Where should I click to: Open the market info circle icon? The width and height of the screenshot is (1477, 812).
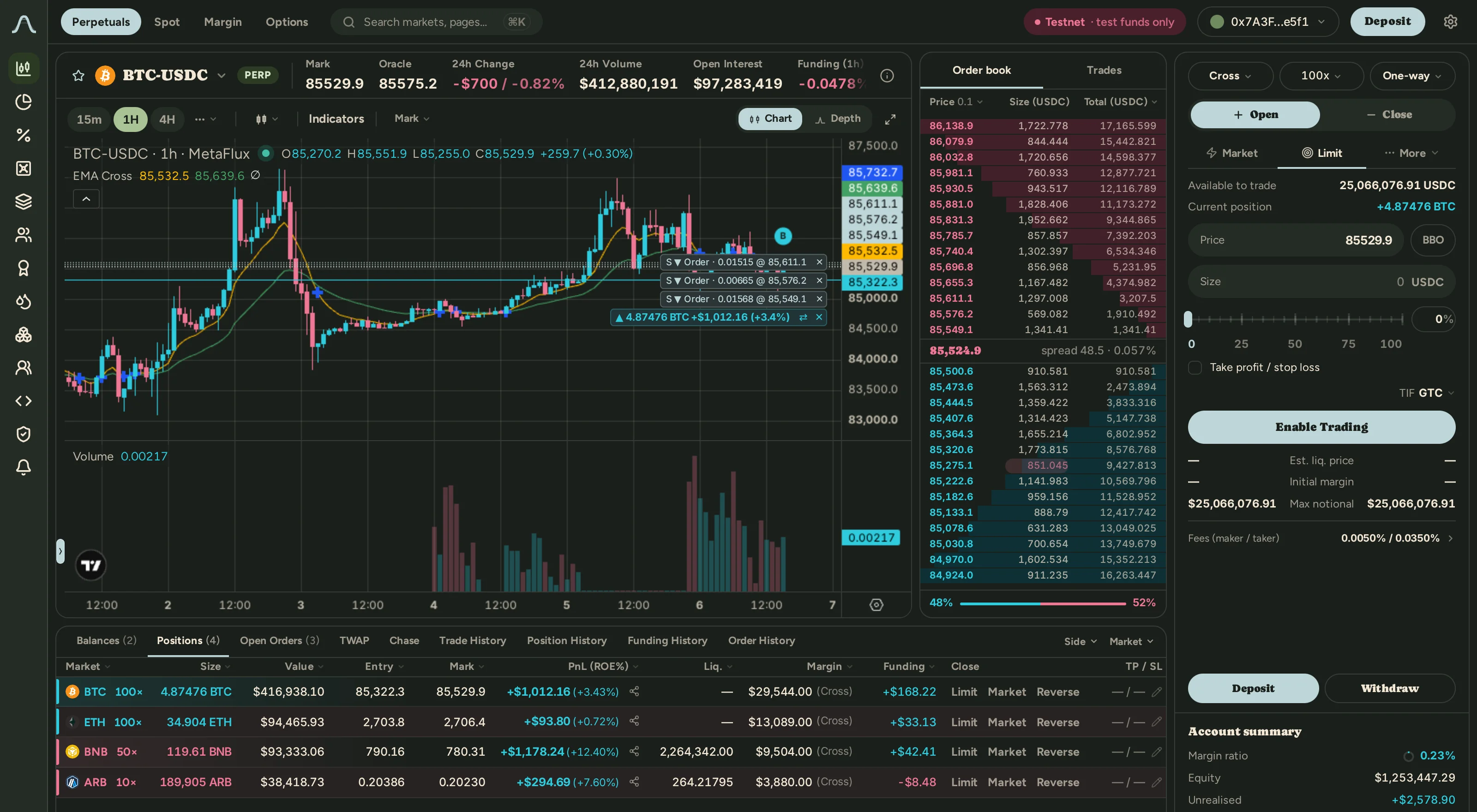point(887,76)
